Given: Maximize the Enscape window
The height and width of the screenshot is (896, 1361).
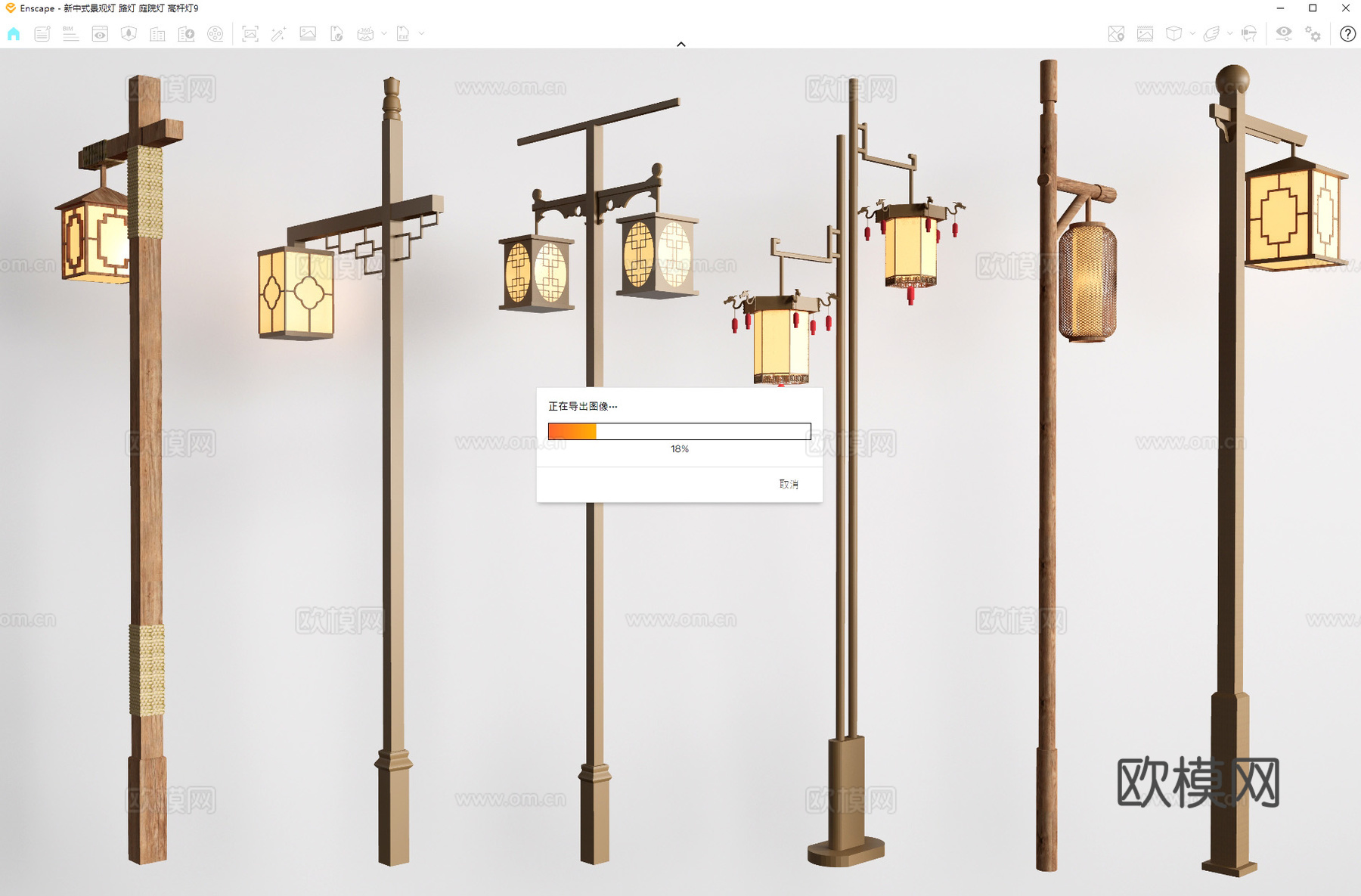Looking at the screenshot, I should tap(1313, 8).
